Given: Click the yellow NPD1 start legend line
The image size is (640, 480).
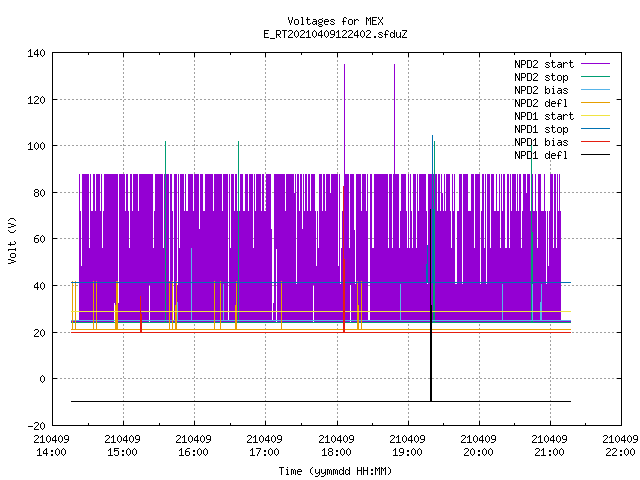Looking at the screenshot, I should tap(595, 116).
